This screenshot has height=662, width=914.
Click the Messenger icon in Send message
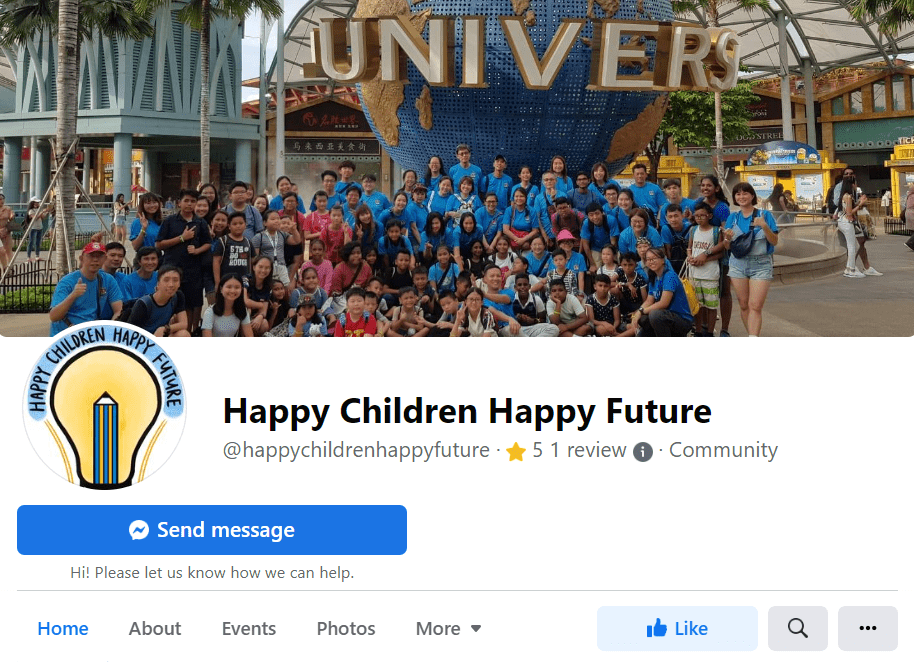(x=139, y=530)
